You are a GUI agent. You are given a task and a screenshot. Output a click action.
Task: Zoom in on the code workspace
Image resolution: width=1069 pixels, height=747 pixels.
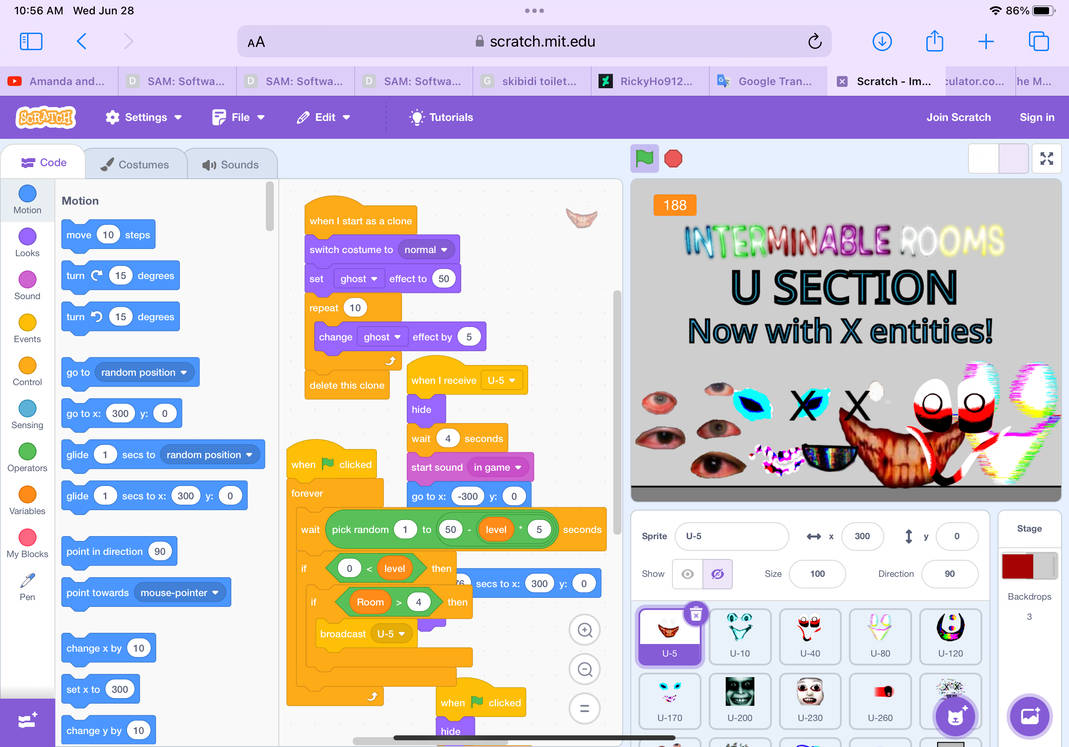point(584,630)
